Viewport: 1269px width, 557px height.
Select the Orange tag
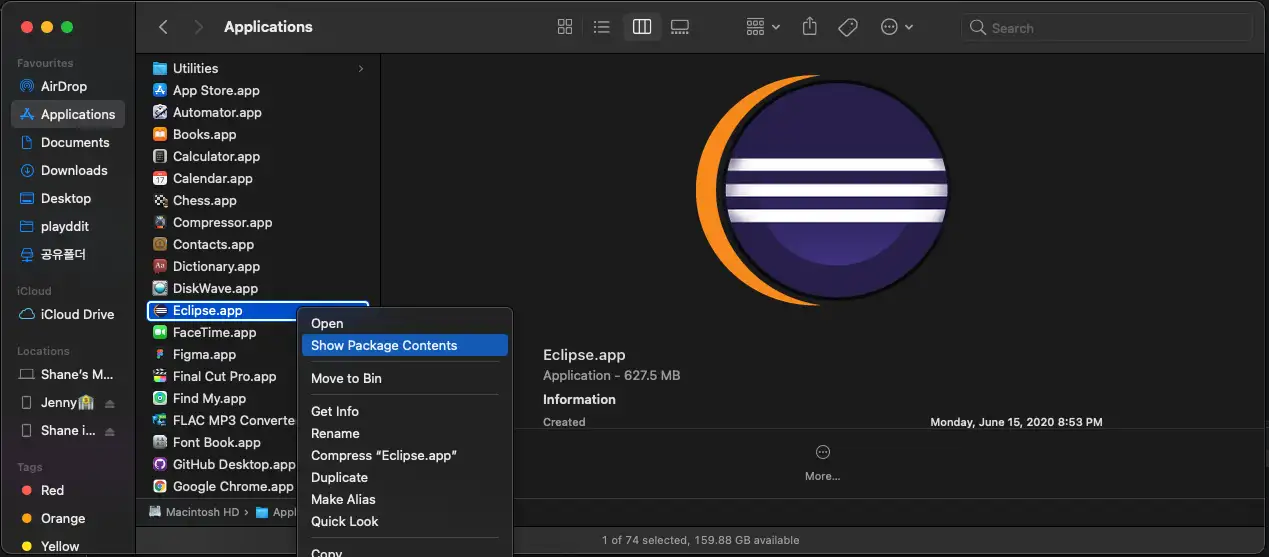coord(68,518)
